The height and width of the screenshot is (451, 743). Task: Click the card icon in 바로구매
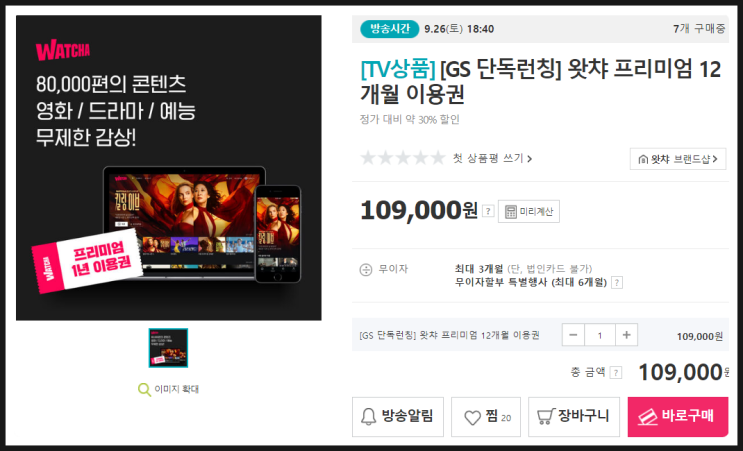647,417
